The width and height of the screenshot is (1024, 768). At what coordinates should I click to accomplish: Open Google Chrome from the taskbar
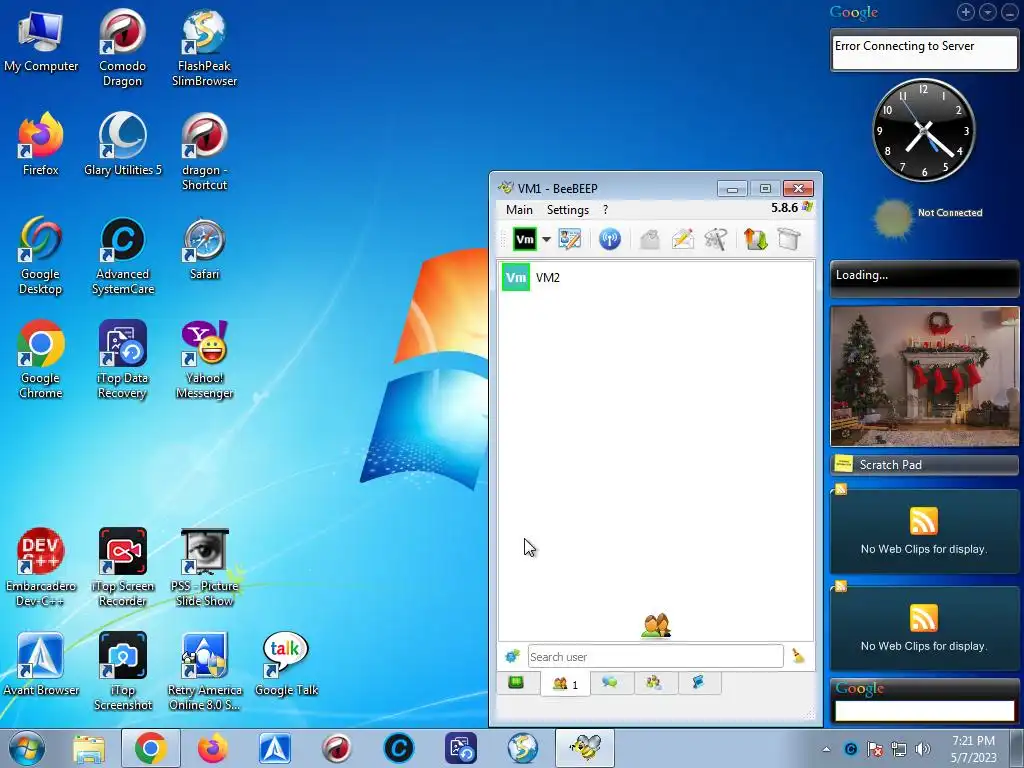(150, 748)
